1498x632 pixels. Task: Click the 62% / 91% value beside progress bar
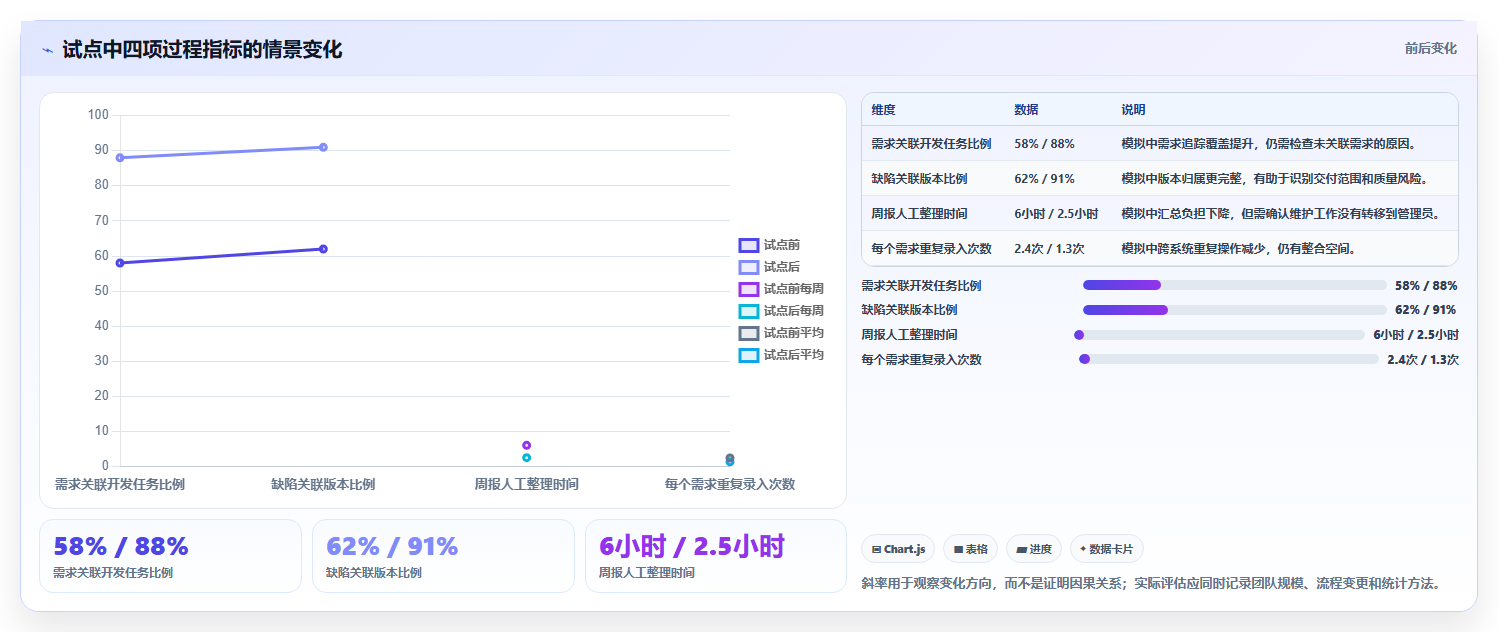(x=1425, y=310)
